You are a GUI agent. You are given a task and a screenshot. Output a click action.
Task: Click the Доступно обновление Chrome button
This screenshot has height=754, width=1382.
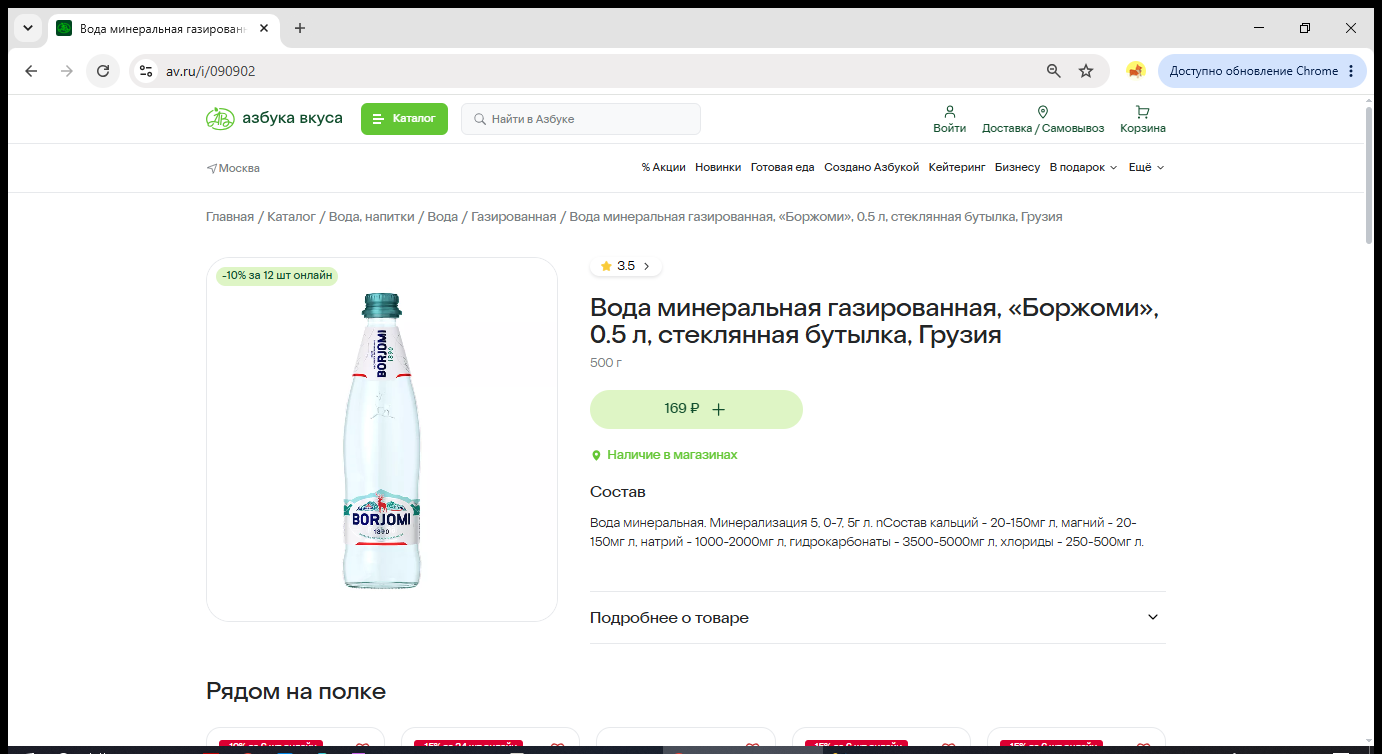click(x=1262, y=71)
